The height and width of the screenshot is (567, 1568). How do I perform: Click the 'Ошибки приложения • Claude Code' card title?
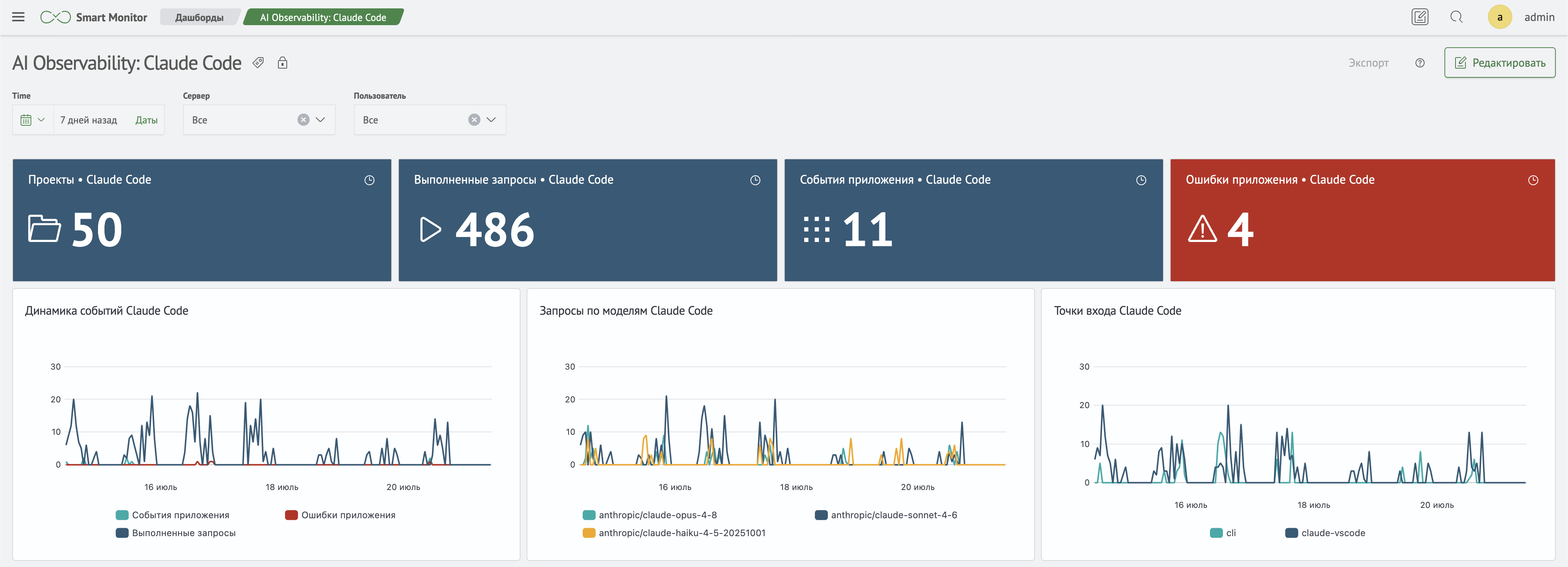click(1280, 180)
